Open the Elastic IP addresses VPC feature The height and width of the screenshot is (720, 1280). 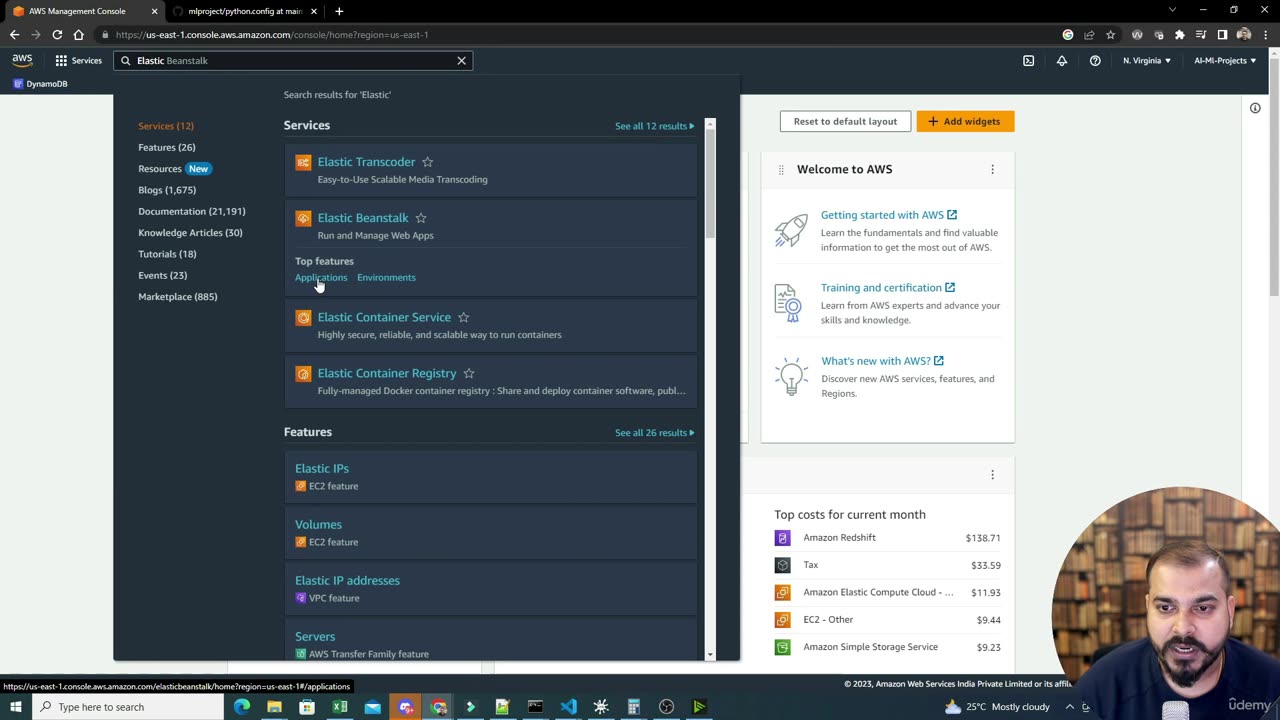tap(347, 581)
